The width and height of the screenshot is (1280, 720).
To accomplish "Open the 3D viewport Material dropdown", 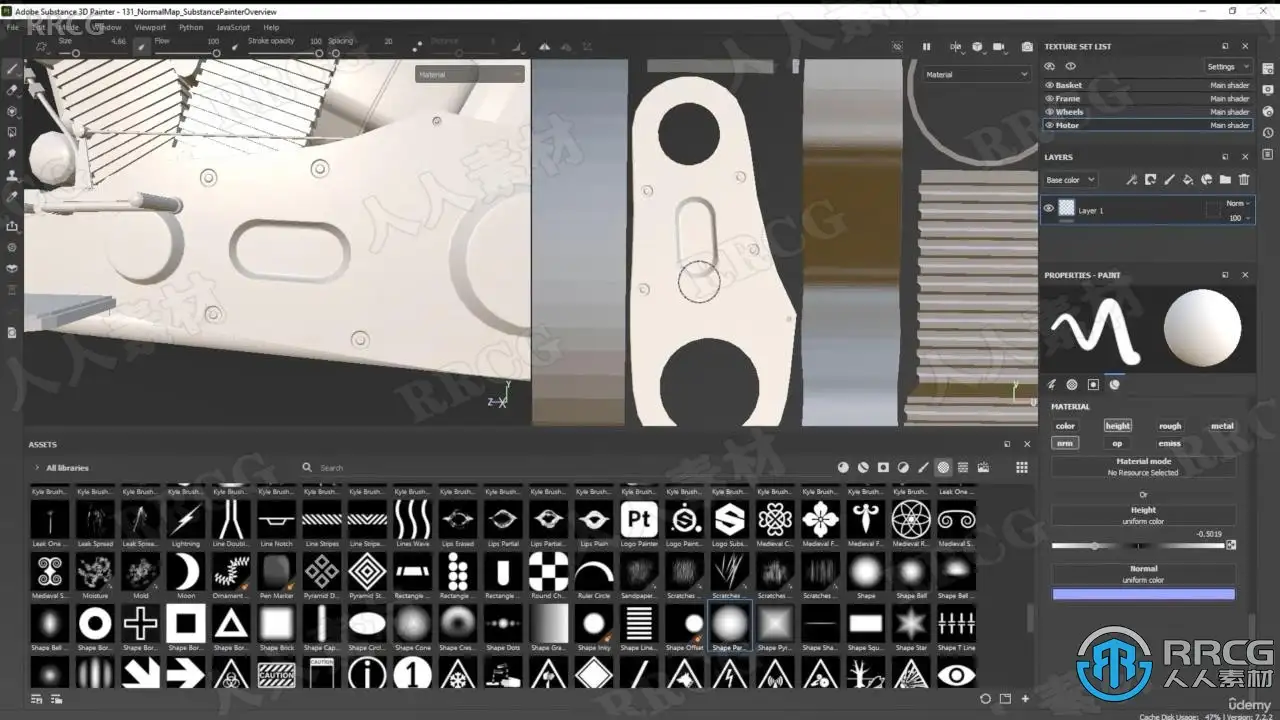I will [469, 74].
